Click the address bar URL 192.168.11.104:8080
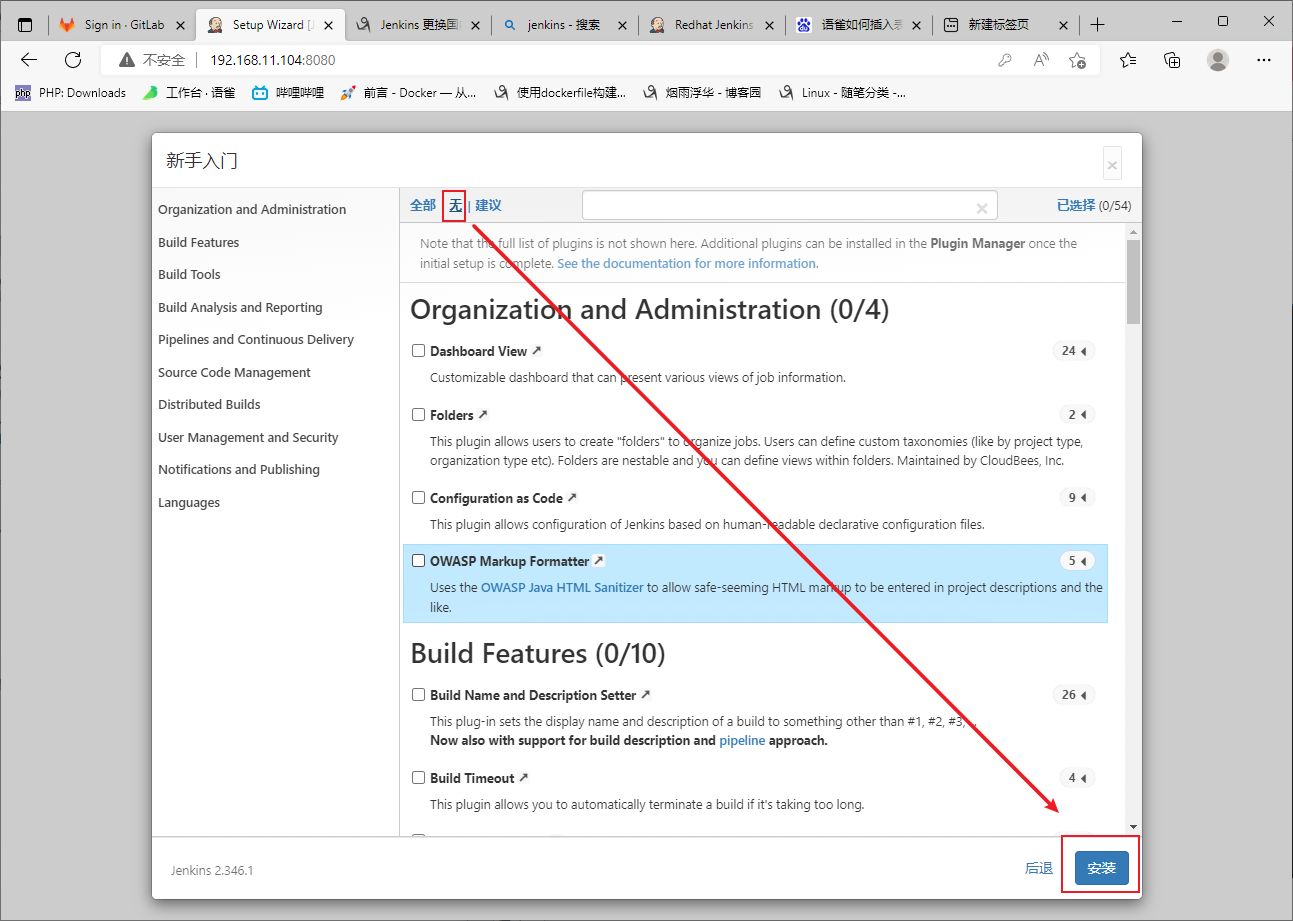 pos(272,60)
